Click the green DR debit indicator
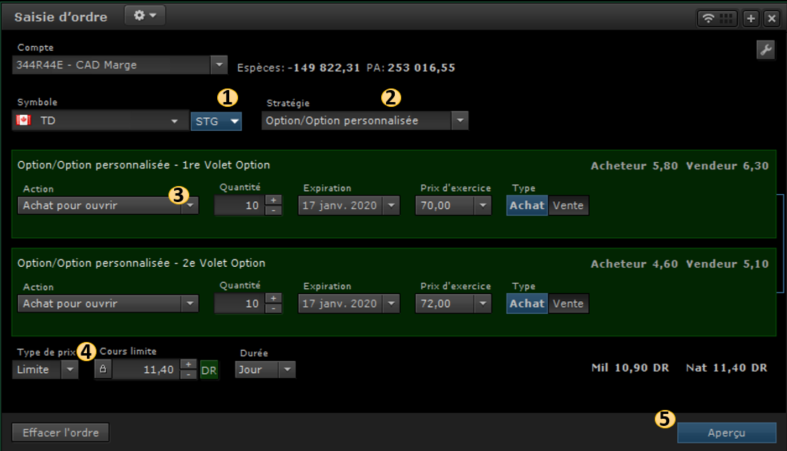 tap(209, 369)
